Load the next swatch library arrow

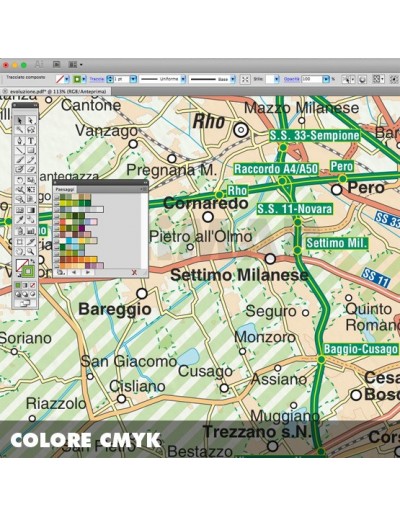pyautogui.click(x=87, y=273)
